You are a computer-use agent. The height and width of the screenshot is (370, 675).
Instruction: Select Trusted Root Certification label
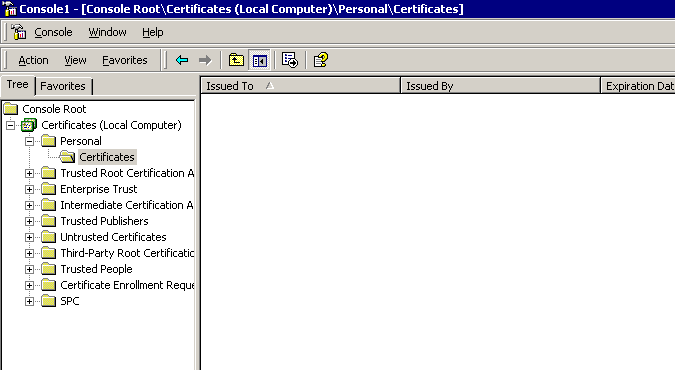(x=127, y=173)
